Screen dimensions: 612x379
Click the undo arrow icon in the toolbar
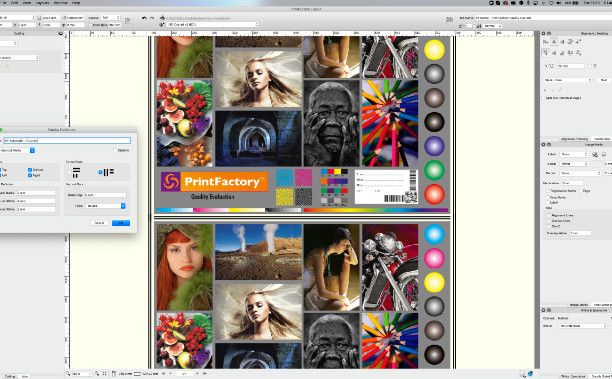(144, 18)
